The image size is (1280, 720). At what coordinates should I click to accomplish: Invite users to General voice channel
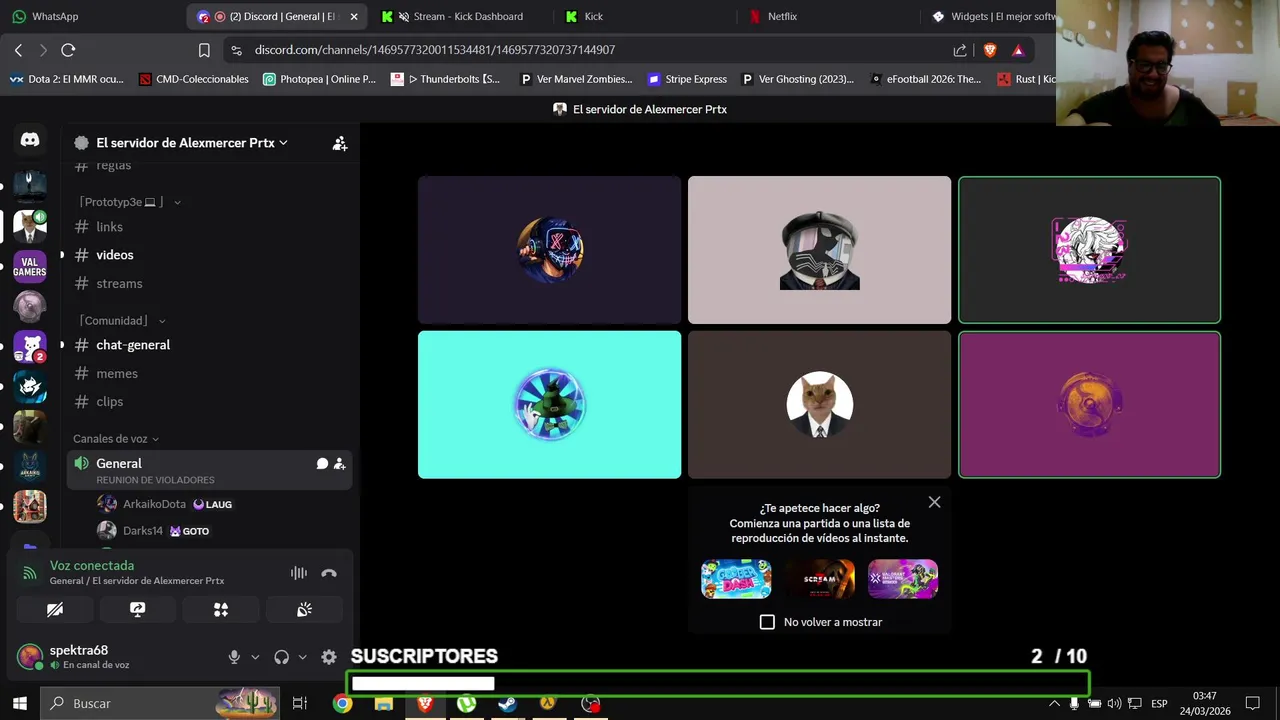tap(340, 464)
